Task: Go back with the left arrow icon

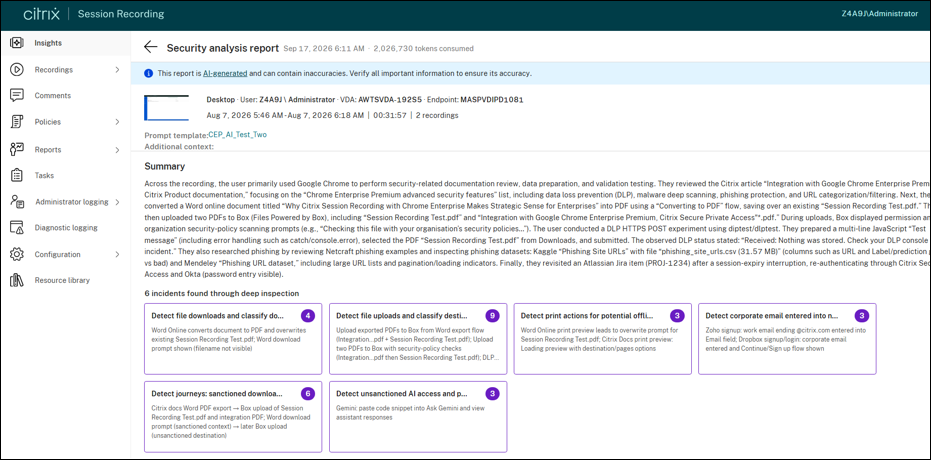Action: click(151, 47)
